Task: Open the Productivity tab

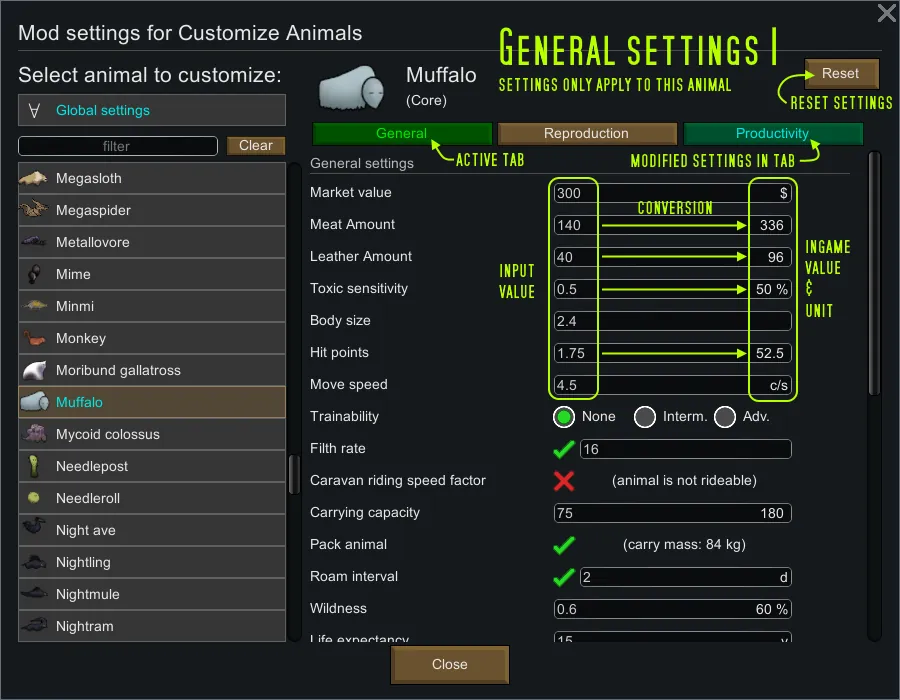Action: point(772,134)
